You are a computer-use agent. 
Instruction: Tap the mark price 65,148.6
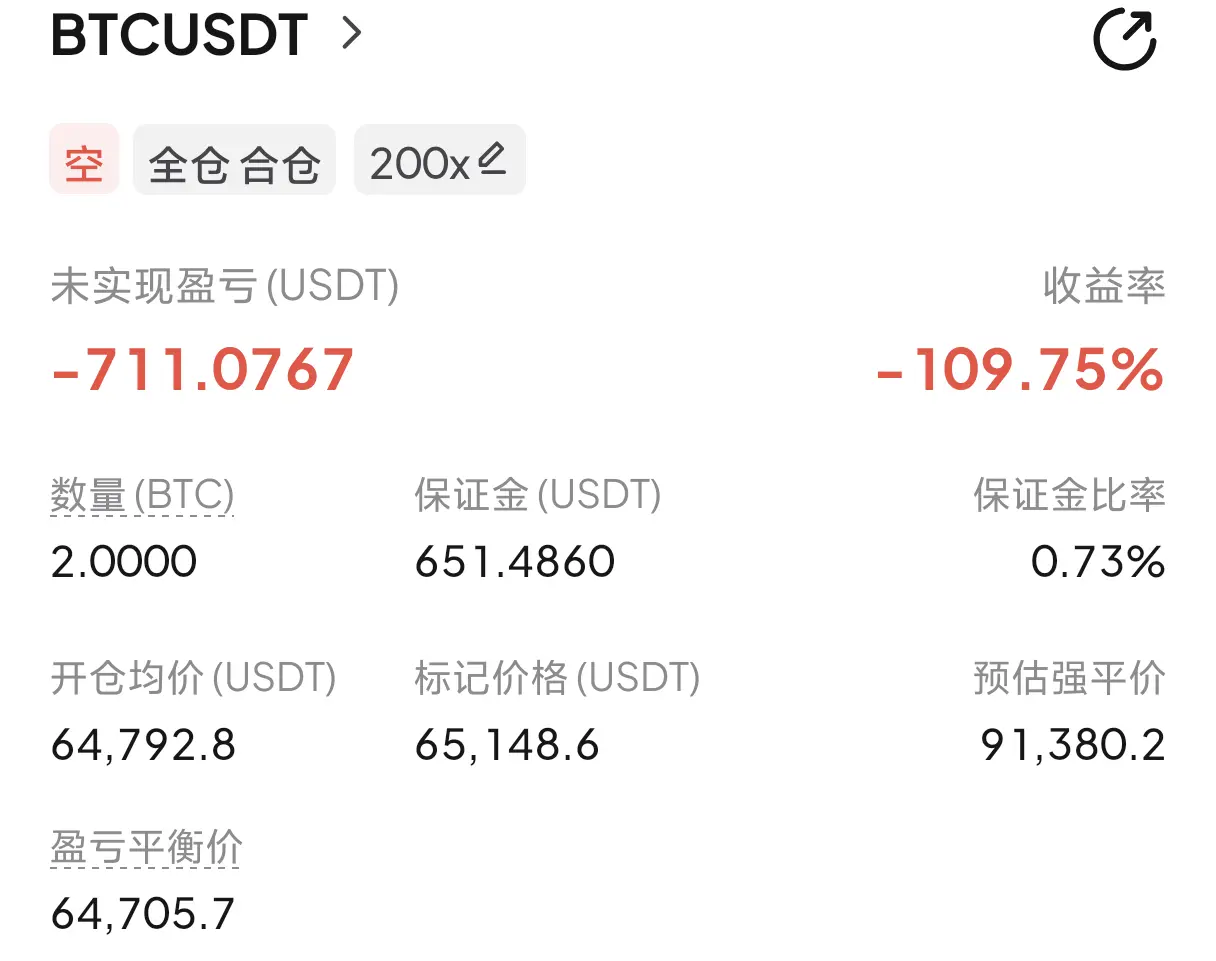click(x=507, y=745)
